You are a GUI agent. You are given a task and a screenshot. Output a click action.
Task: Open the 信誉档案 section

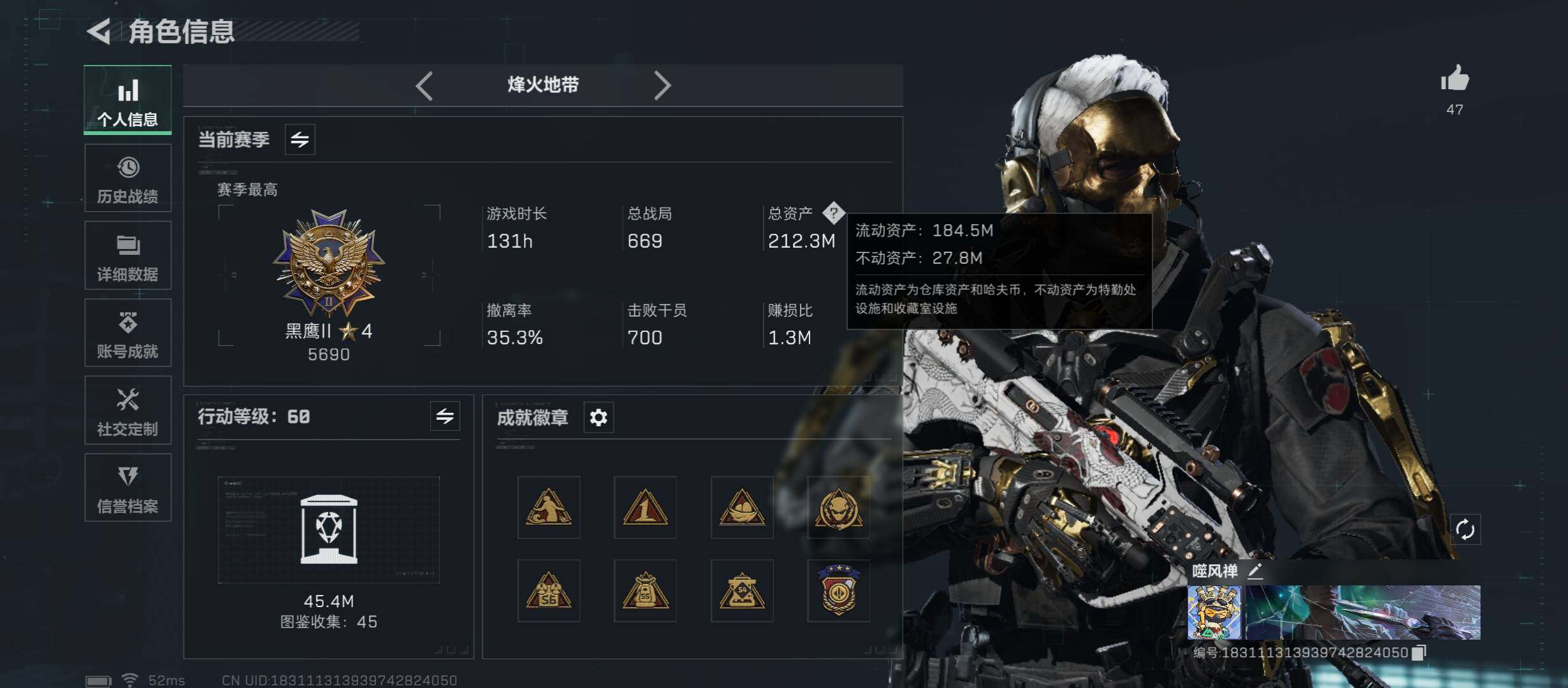click(127, 487)
